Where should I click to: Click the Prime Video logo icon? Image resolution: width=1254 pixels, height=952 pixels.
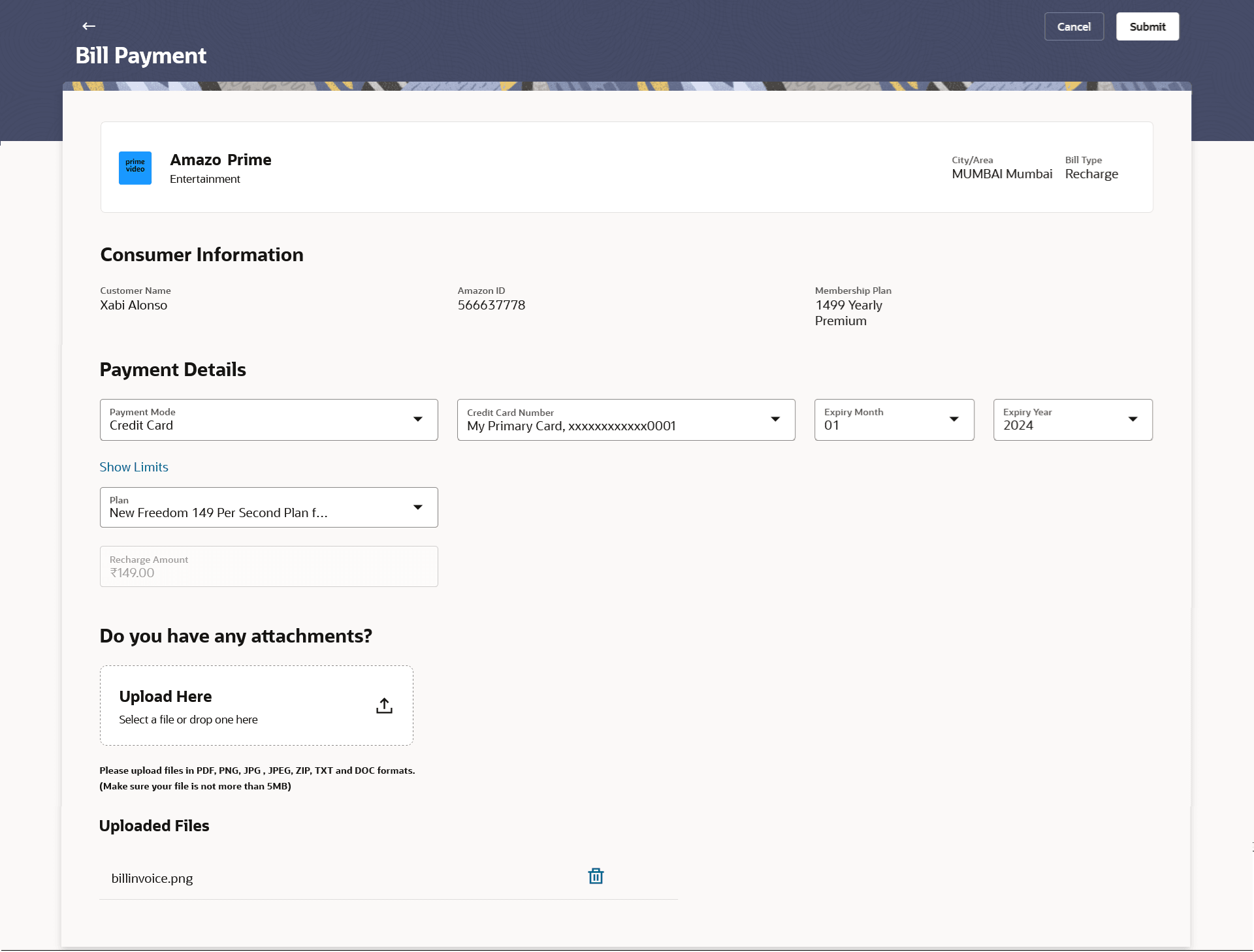pyautogui.click(x=135, y=168)
